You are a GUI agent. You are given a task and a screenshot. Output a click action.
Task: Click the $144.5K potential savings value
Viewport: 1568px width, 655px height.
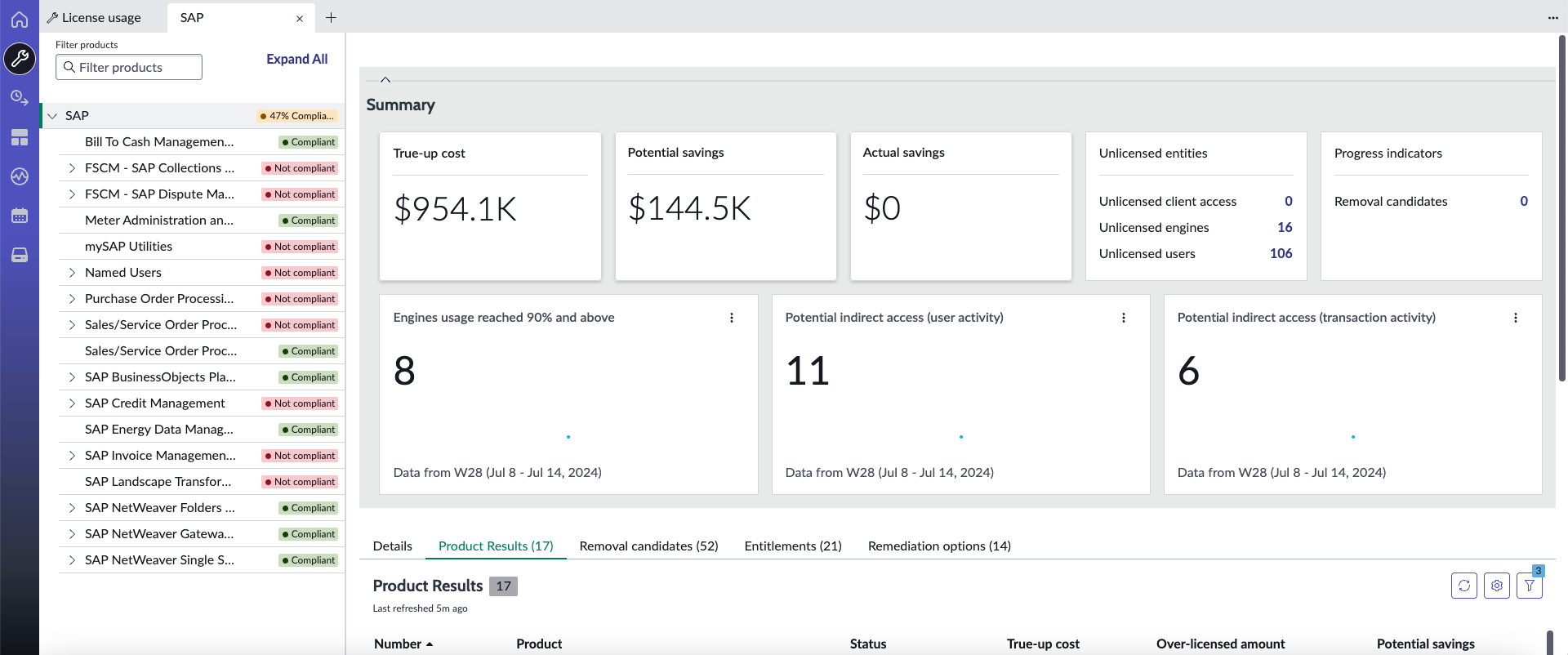click(x=689, y=208)
